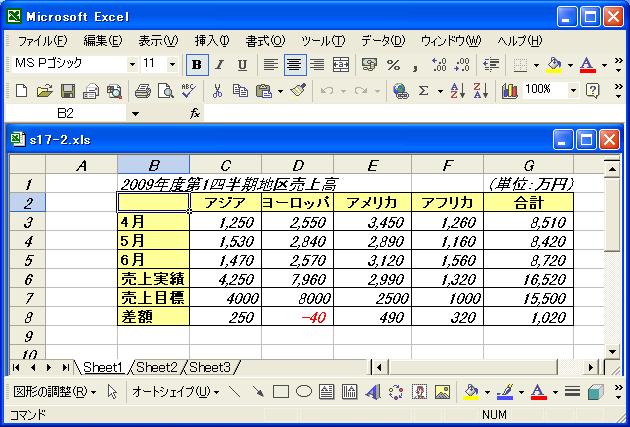Open AutoSum dropdown arrow
The image size is (630, 427).
[x=440, y=92]
